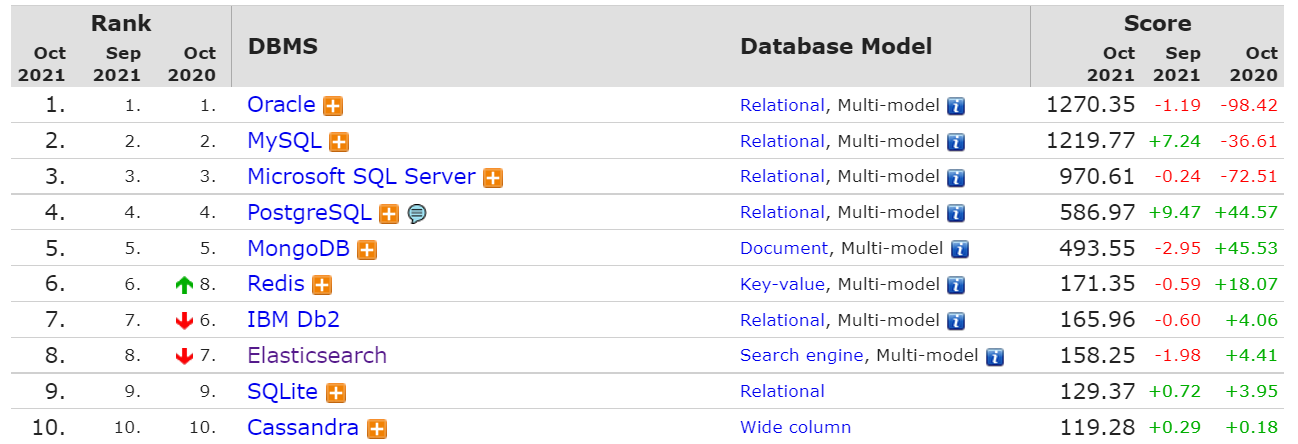Open the Elasticsearch link
Screen dimensions: 1298x444
tap(317, 355)
